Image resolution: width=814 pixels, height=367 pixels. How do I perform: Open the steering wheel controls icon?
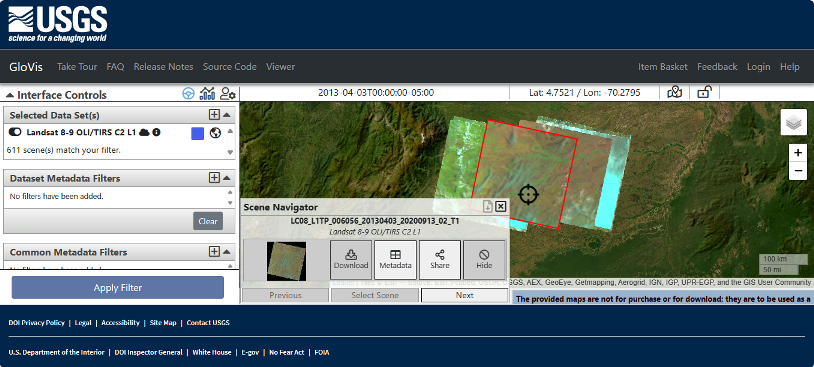click(x=188, y=93)
